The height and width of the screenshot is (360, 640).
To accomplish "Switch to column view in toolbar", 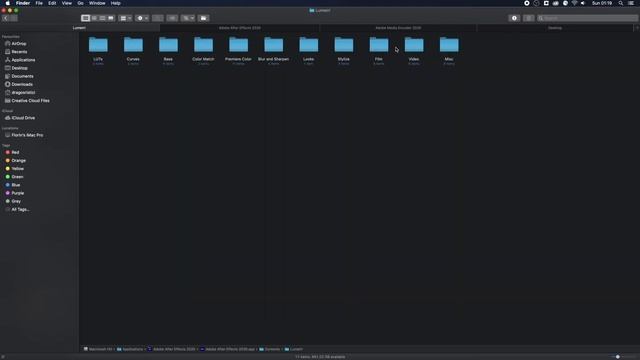I will click(x=102, y=18).
